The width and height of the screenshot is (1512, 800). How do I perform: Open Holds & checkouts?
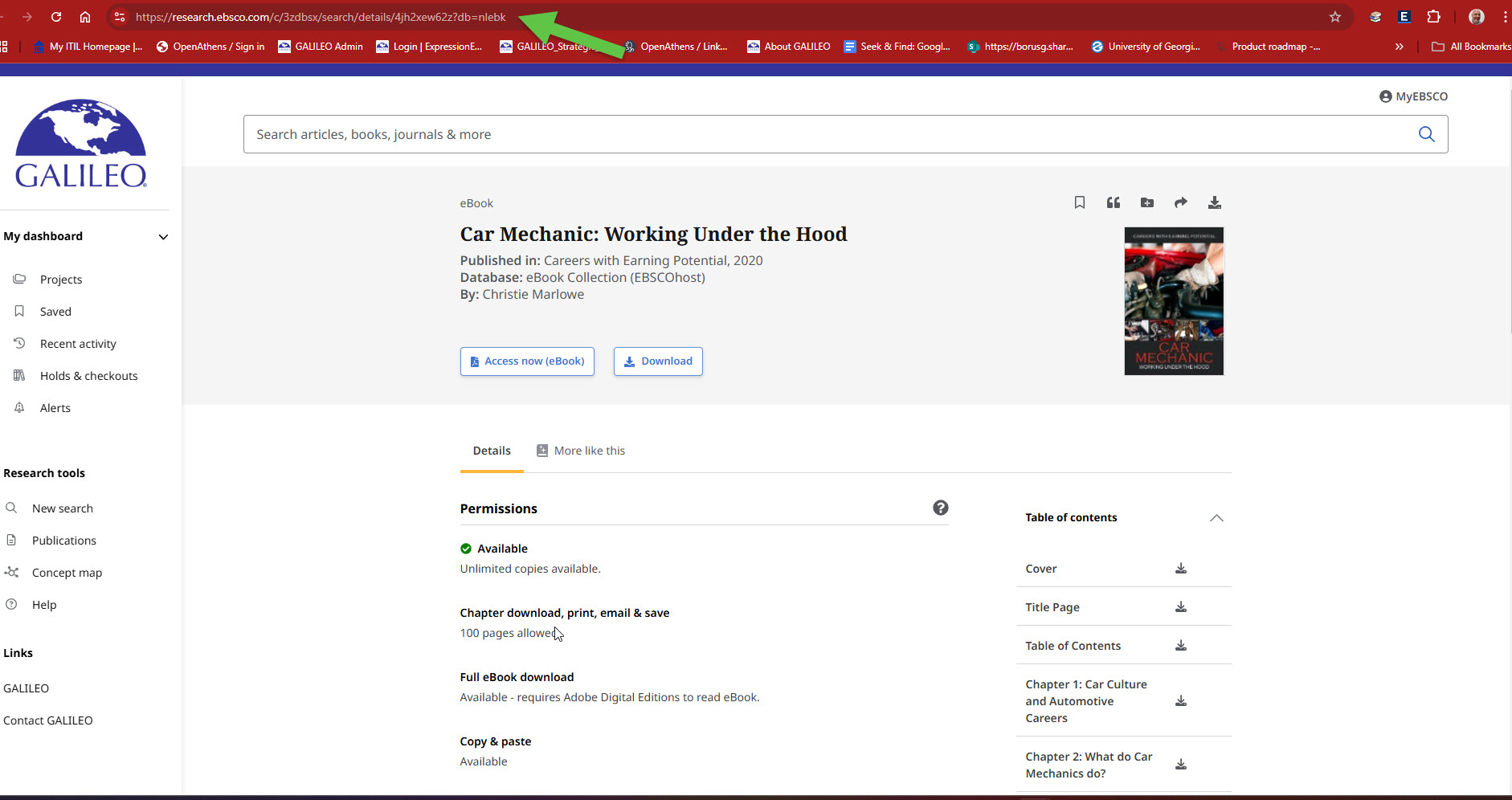[88, 376]
